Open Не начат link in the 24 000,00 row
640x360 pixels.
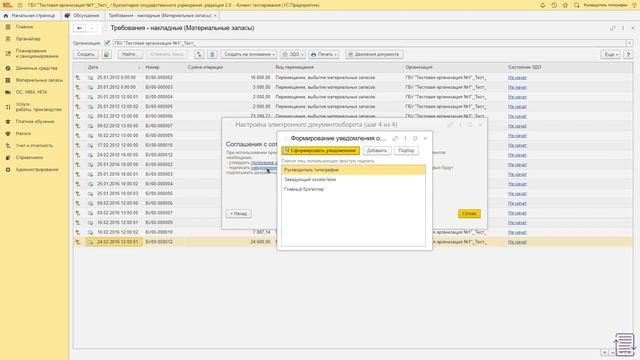[x=518, y=242]
